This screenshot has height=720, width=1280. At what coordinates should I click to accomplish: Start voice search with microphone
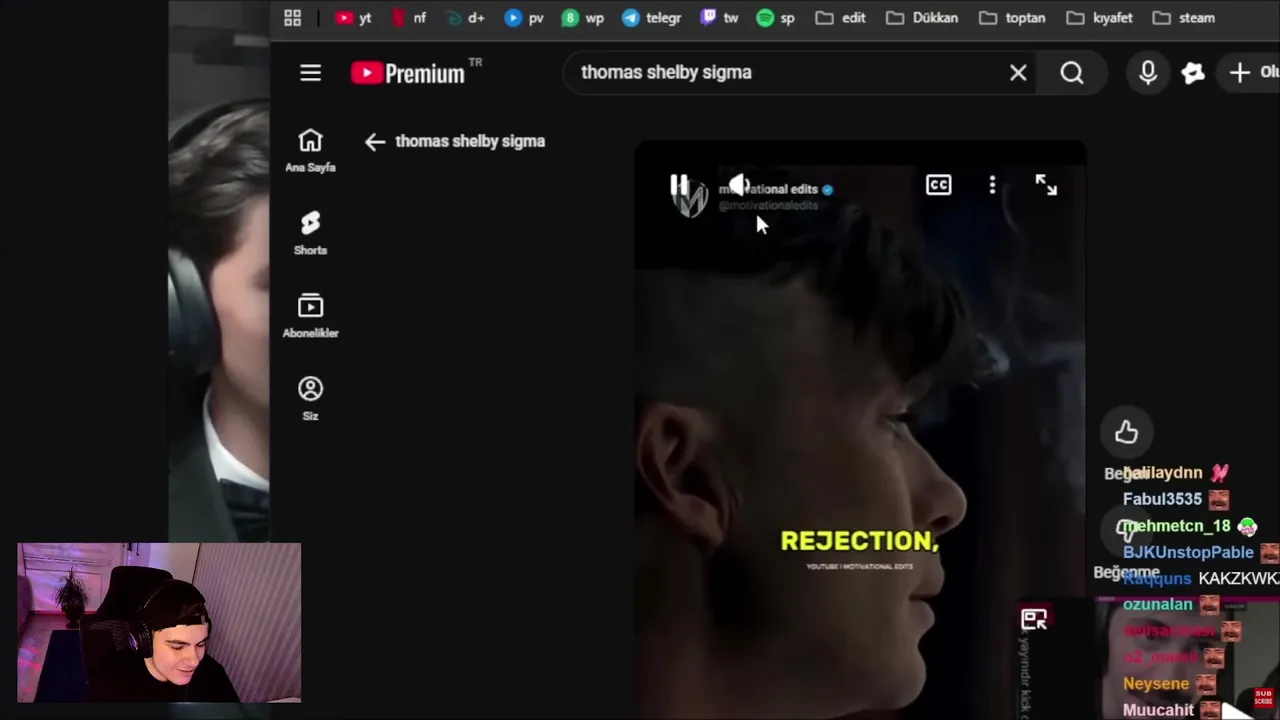(1148, 73)
